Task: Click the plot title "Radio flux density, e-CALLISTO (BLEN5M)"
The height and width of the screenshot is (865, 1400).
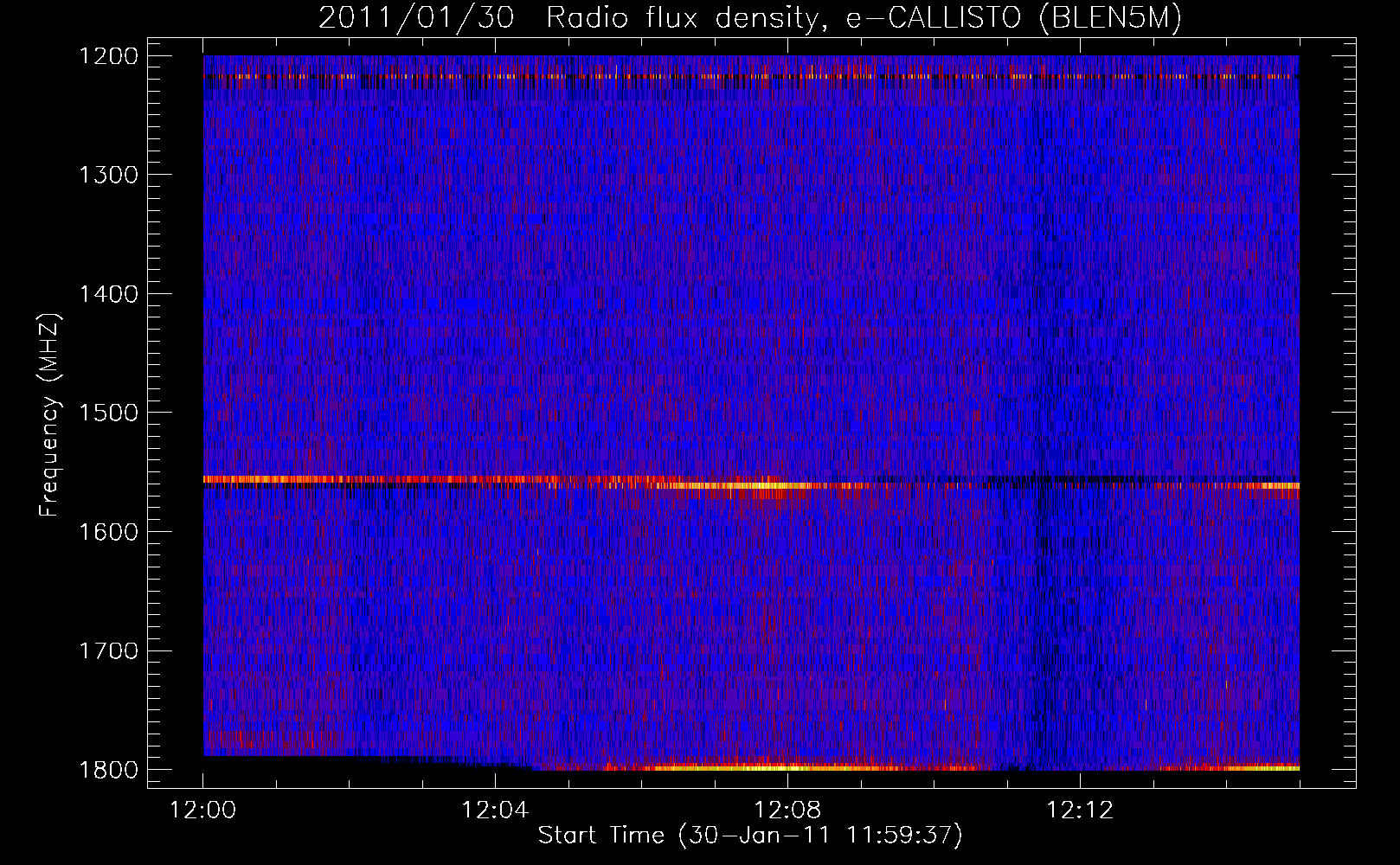Action: pyautogui.click(x=864, y=18)
